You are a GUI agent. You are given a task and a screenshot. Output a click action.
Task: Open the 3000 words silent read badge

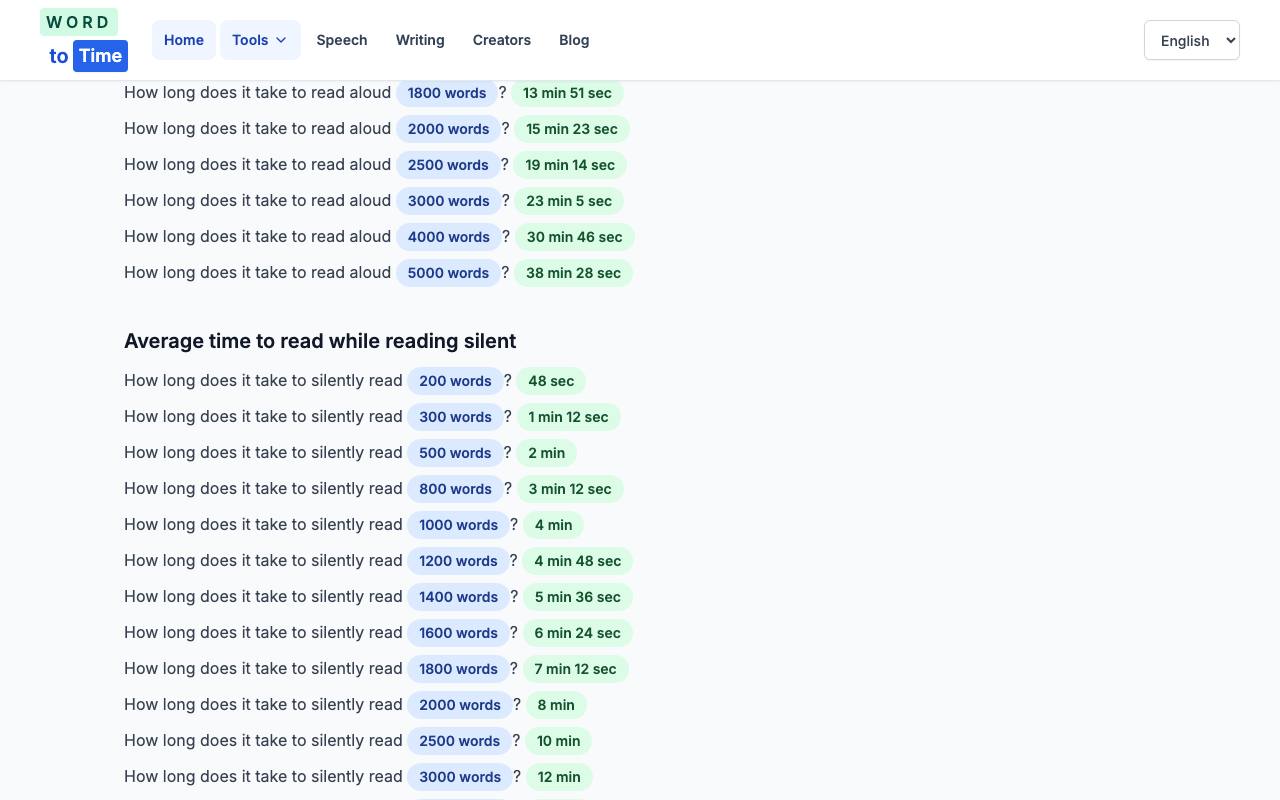coord(460,777)
